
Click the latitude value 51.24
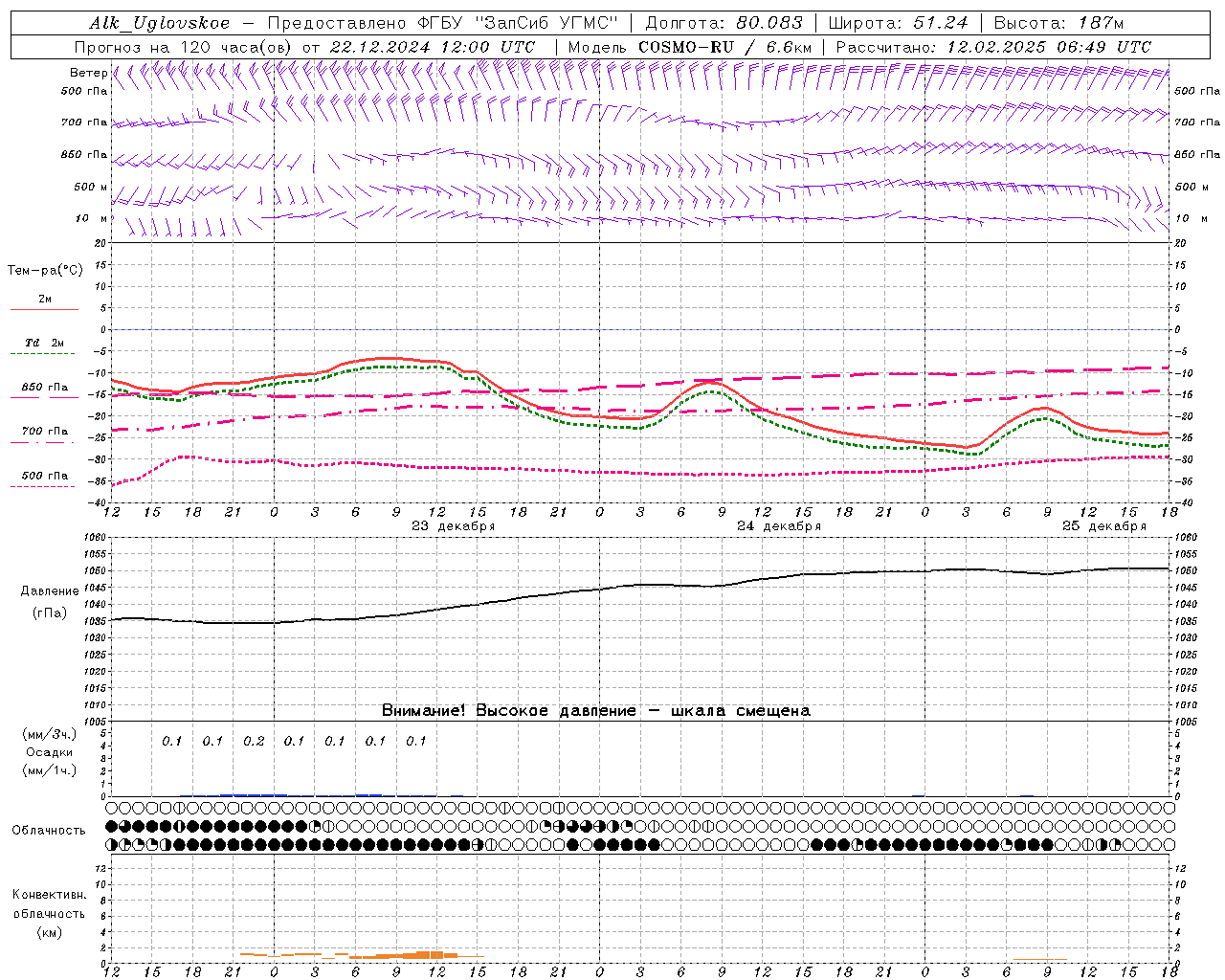click(938, 23)
